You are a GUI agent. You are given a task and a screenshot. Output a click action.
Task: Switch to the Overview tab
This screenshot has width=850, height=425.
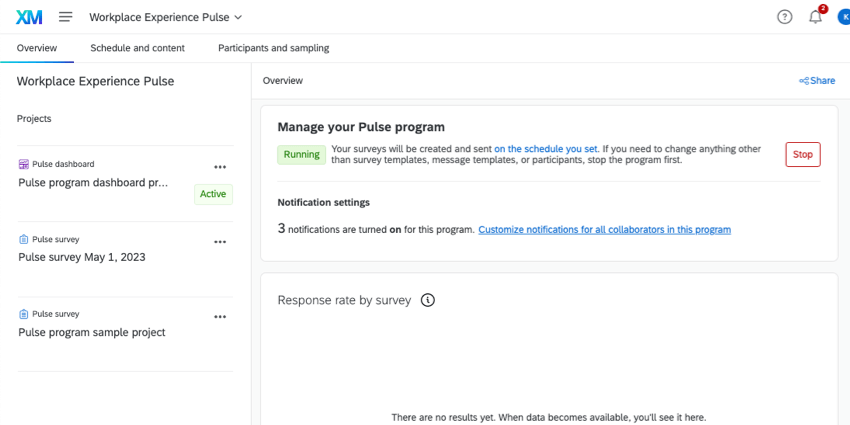click(37, 48)
